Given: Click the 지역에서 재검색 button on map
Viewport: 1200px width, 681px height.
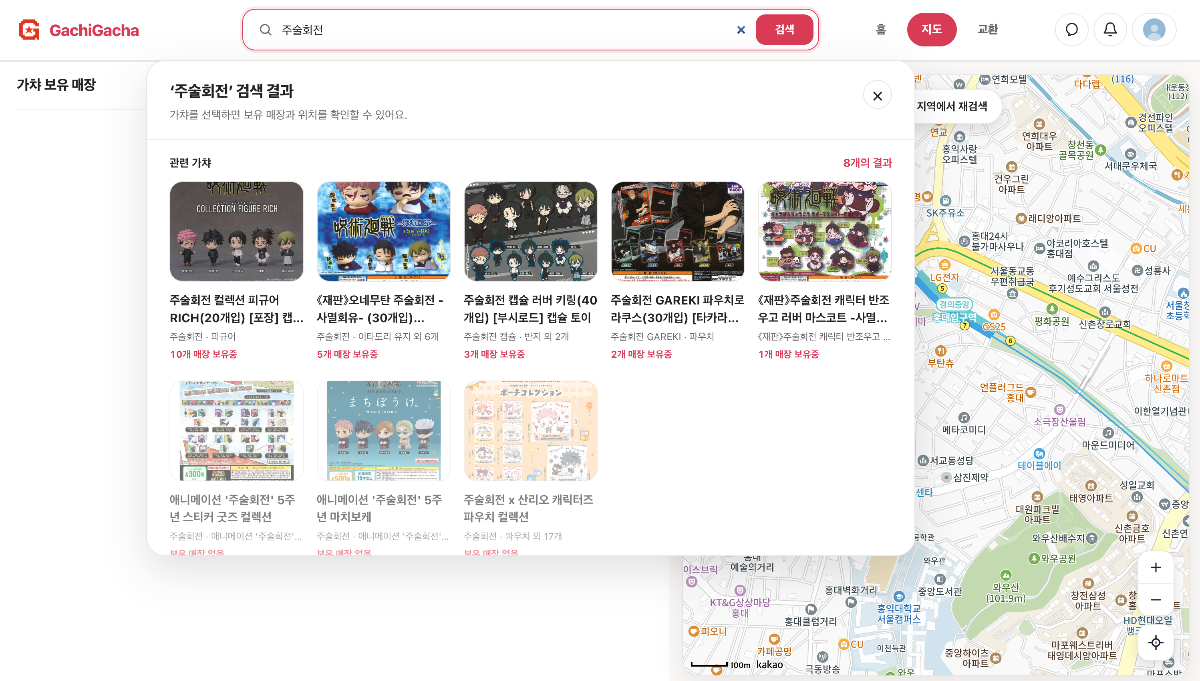Looking at the screenshot, I should [x=952, y=106].
